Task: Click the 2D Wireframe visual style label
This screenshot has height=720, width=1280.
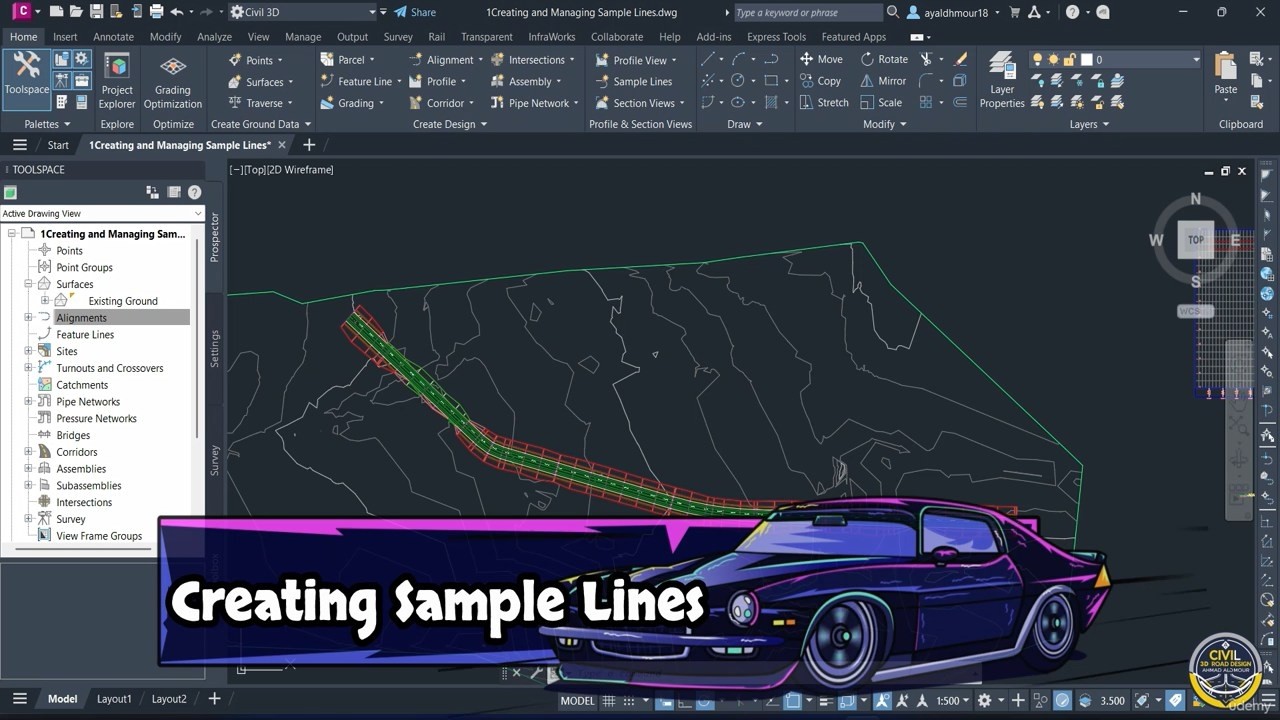Action: (300, 169)
